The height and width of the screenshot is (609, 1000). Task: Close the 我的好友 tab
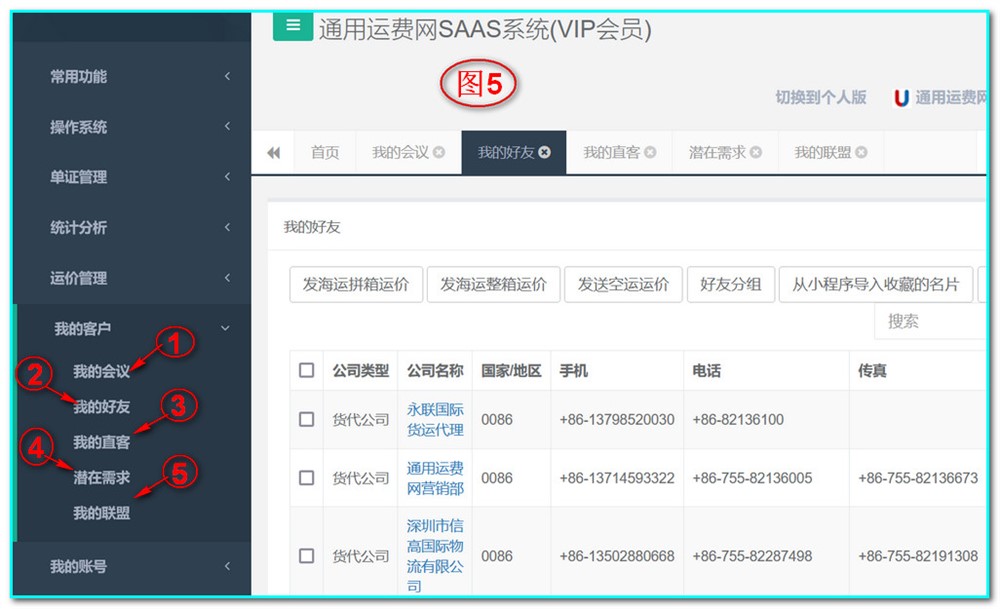click(544, 153)
